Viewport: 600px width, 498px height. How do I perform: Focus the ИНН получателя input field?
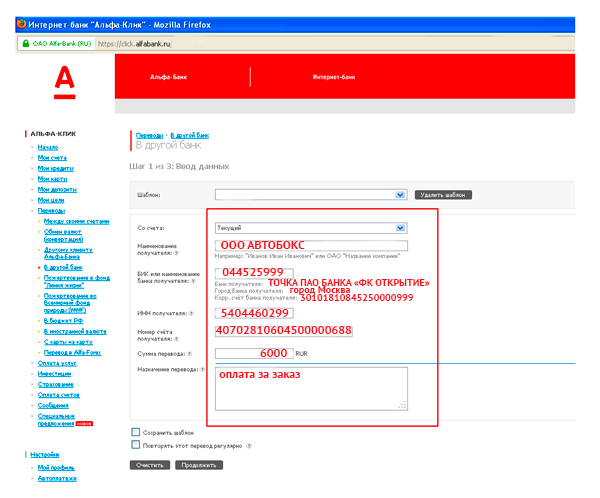click(x=254, y=313)
